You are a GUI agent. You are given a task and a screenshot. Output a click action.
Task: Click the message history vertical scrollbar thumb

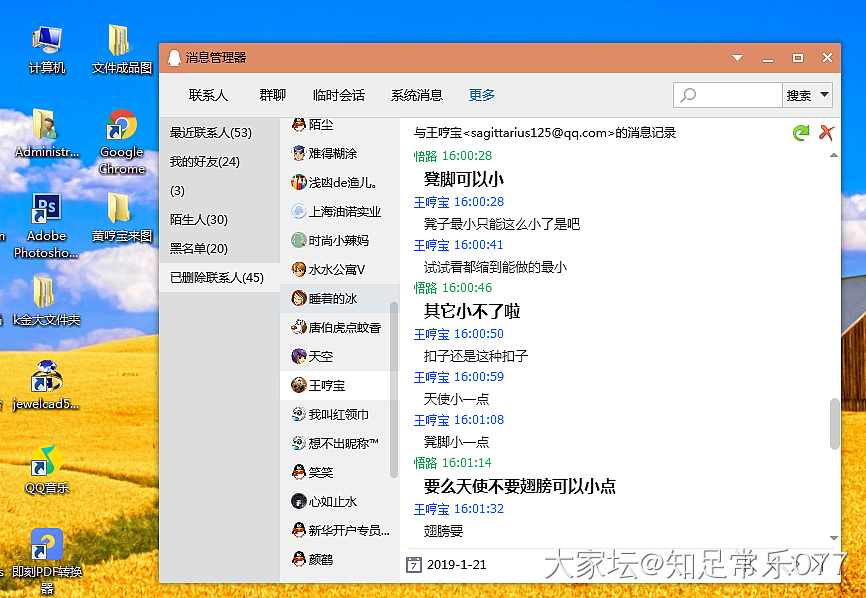coord(835,423)
